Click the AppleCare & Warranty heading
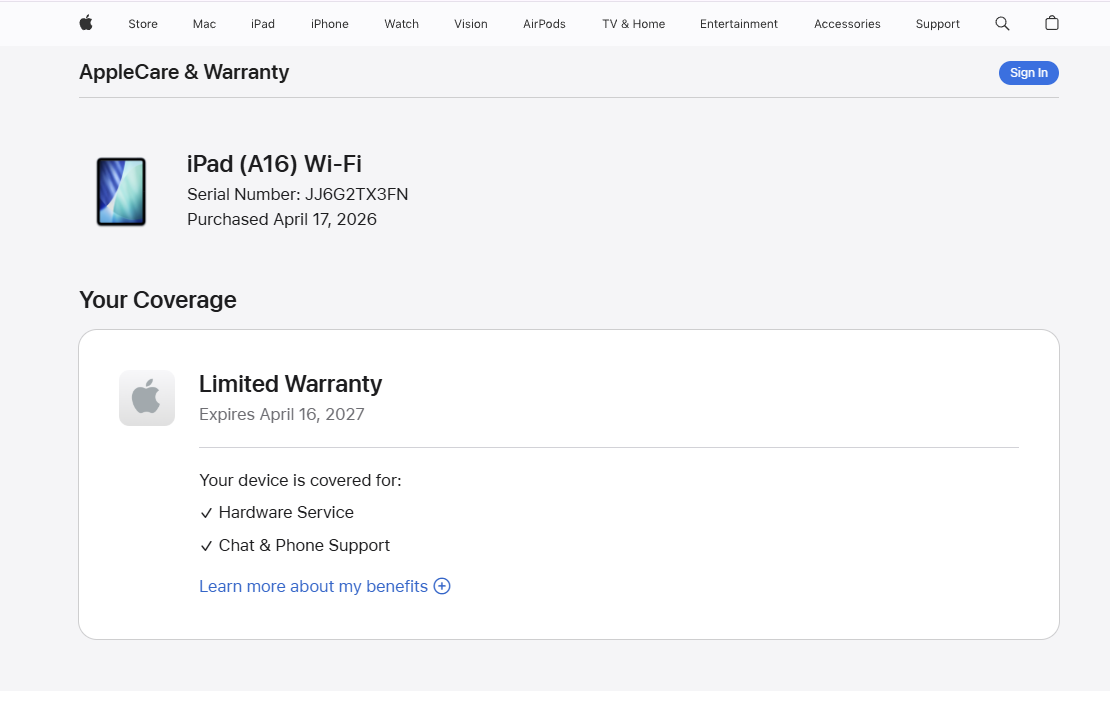 click(184, 72)
